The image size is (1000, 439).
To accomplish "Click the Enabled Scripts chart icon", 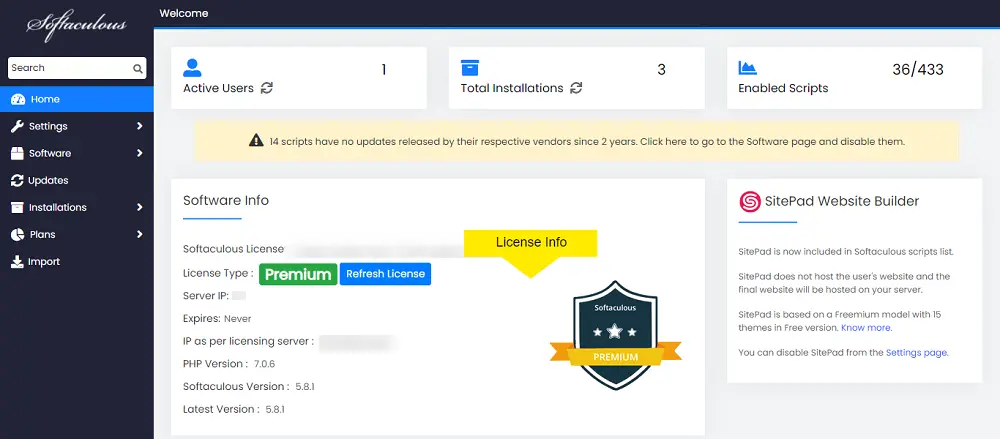I will pos(747,68).
